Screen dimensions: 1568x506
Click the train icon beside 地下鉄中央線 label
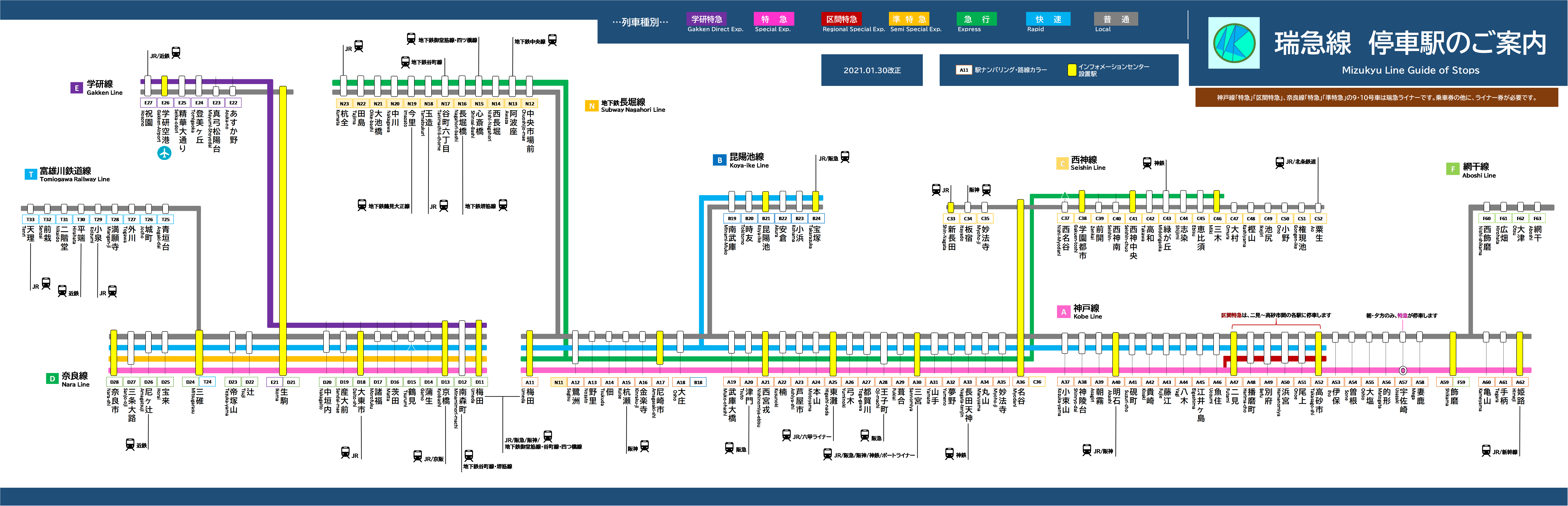tap(552, 40)
